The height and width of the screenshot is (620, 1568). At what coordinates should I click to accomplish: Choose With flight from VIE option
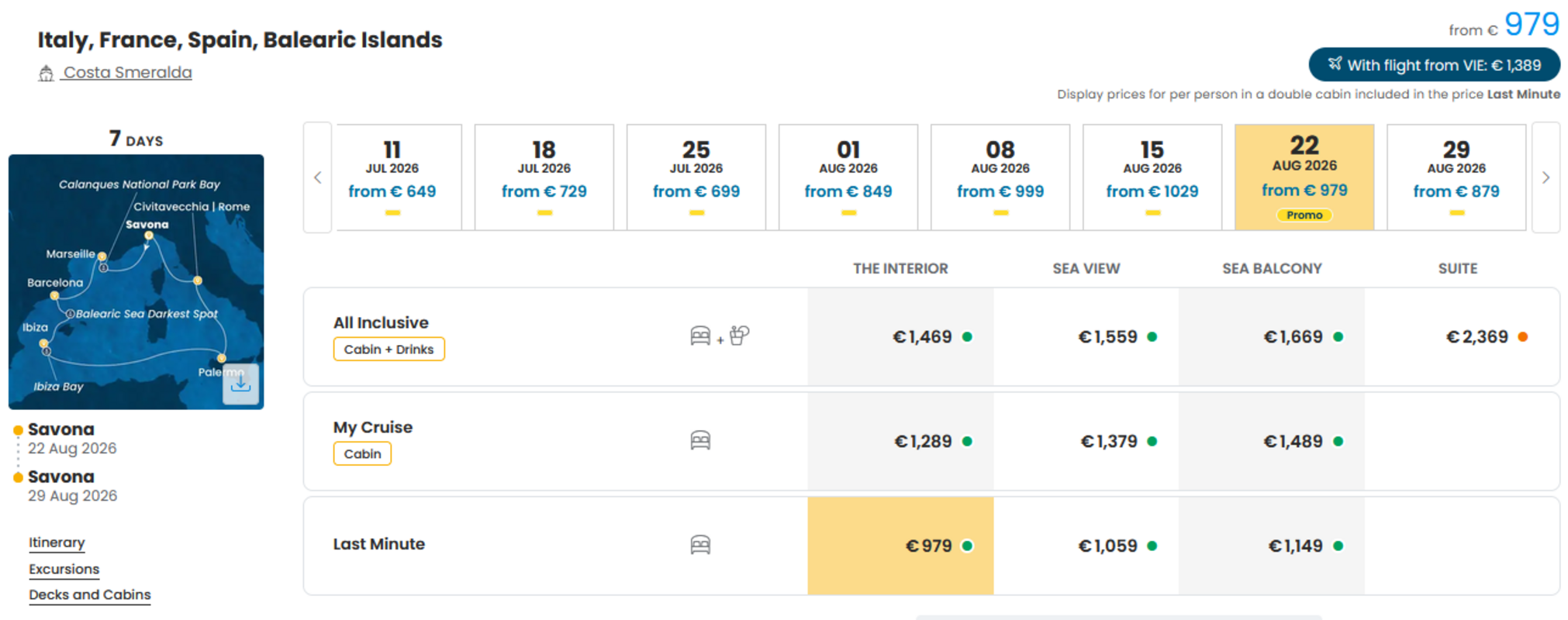tap(1435, 64)
